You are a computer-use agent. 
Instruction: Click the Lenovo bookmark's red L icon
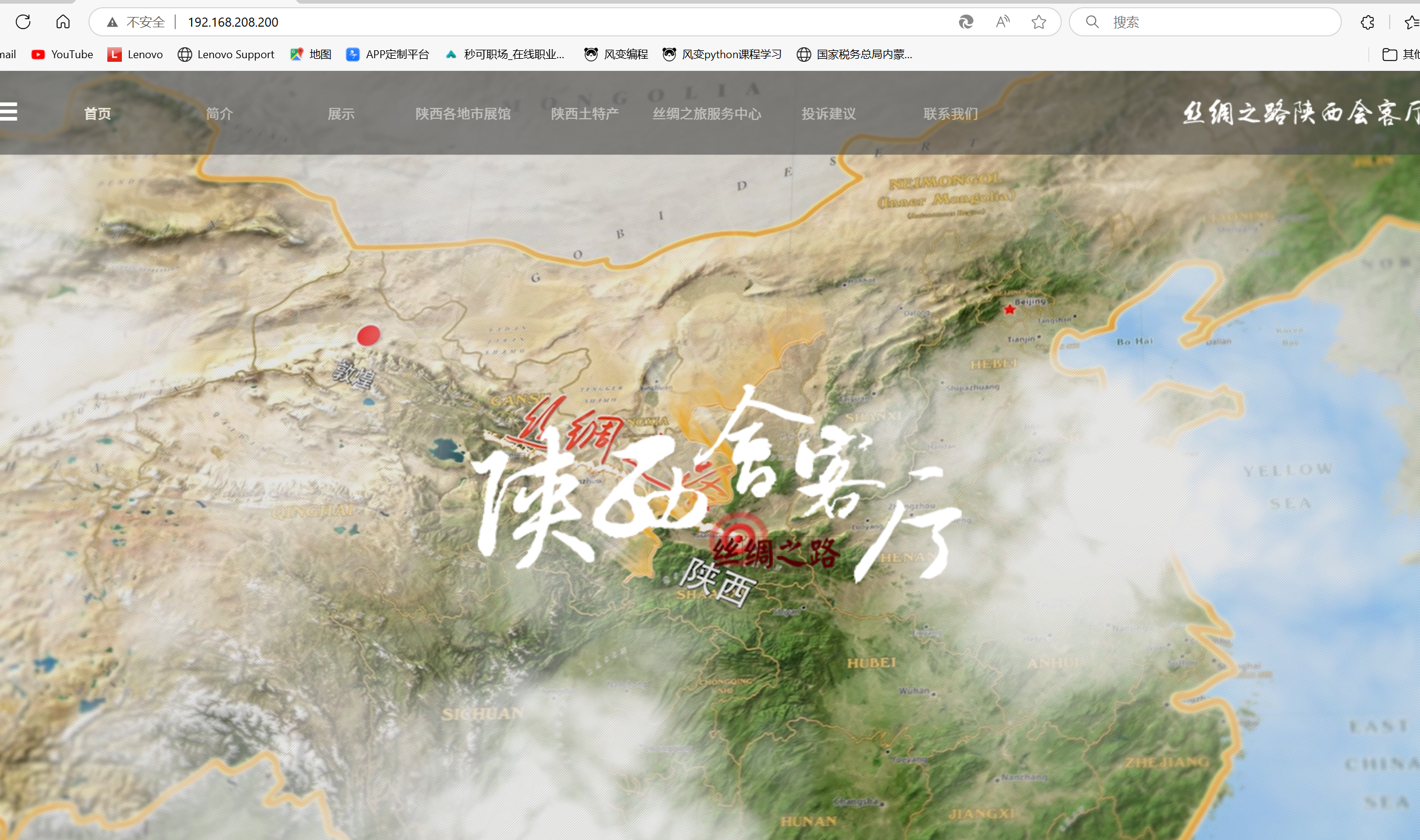pos(114,55)
